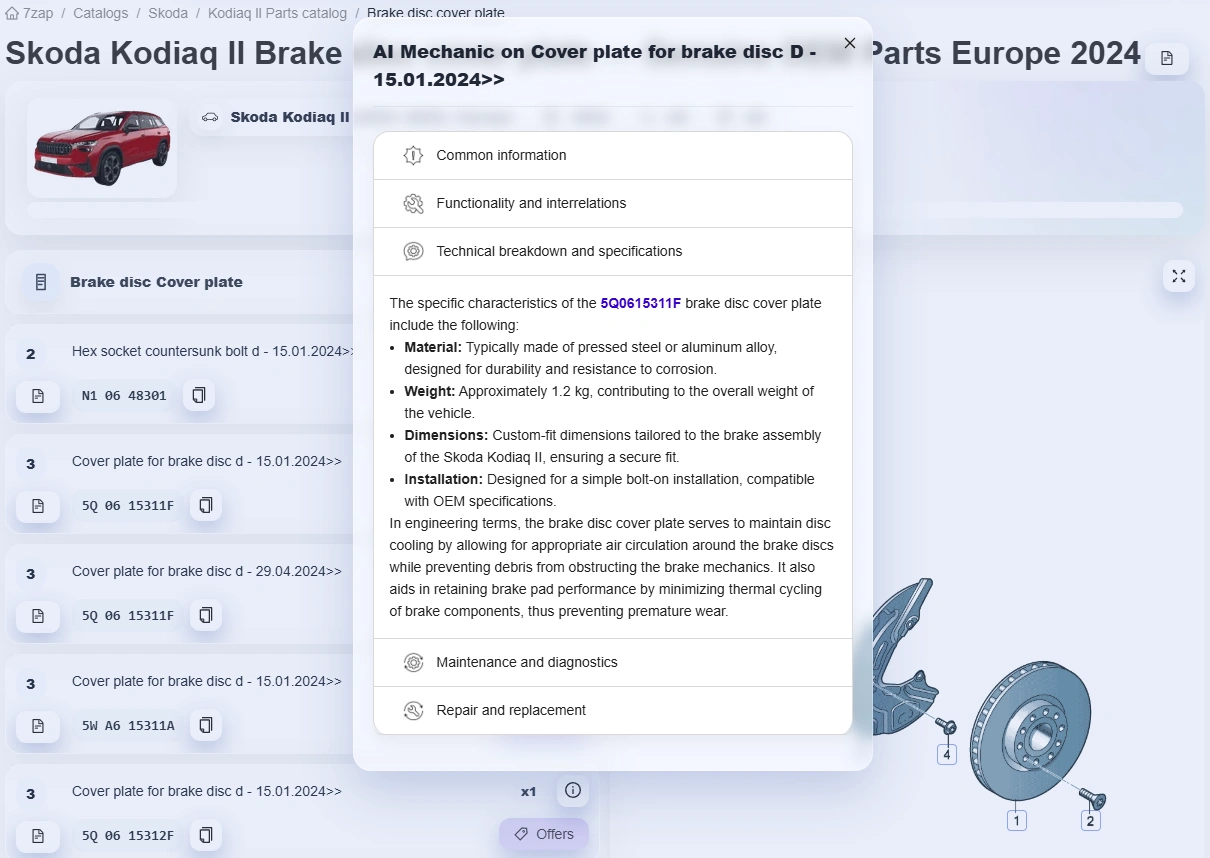Close the AI Mechanic dialog
This screenshot has width=1210, height=858.
coord(849,43)
